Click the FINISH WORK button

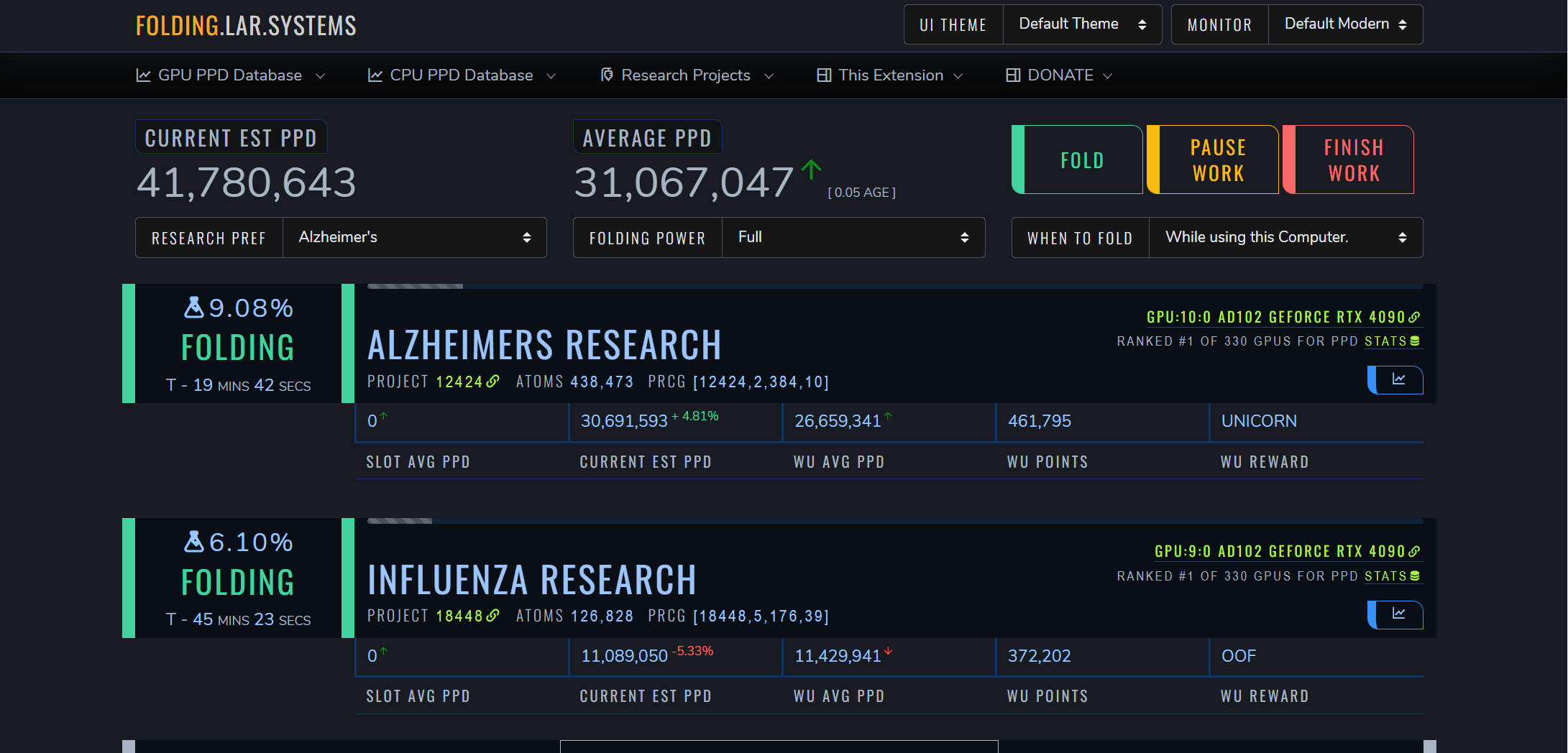click(x=1349, y=160)
